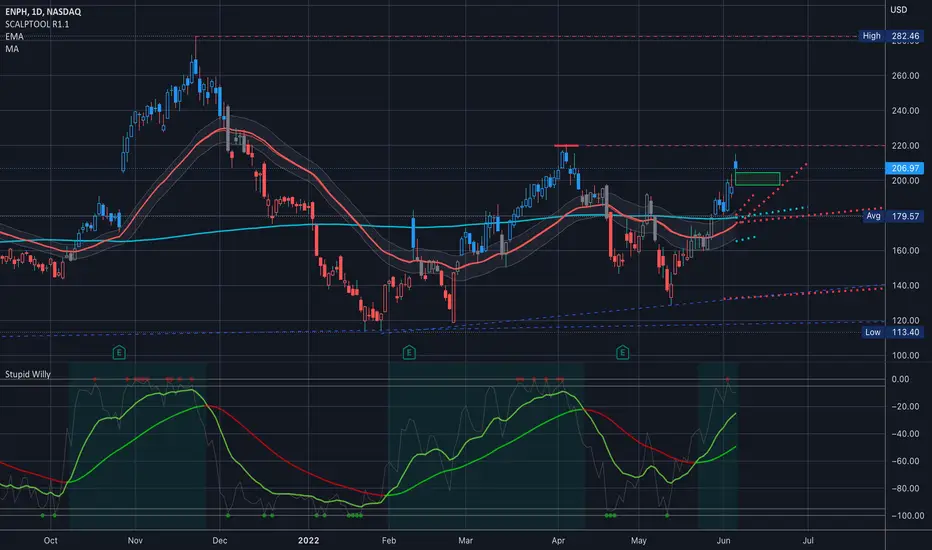Select the SCALPTOOL R1.1 indicator label
932x550 pixels.
pyautogui.click(x=37, y=24)
